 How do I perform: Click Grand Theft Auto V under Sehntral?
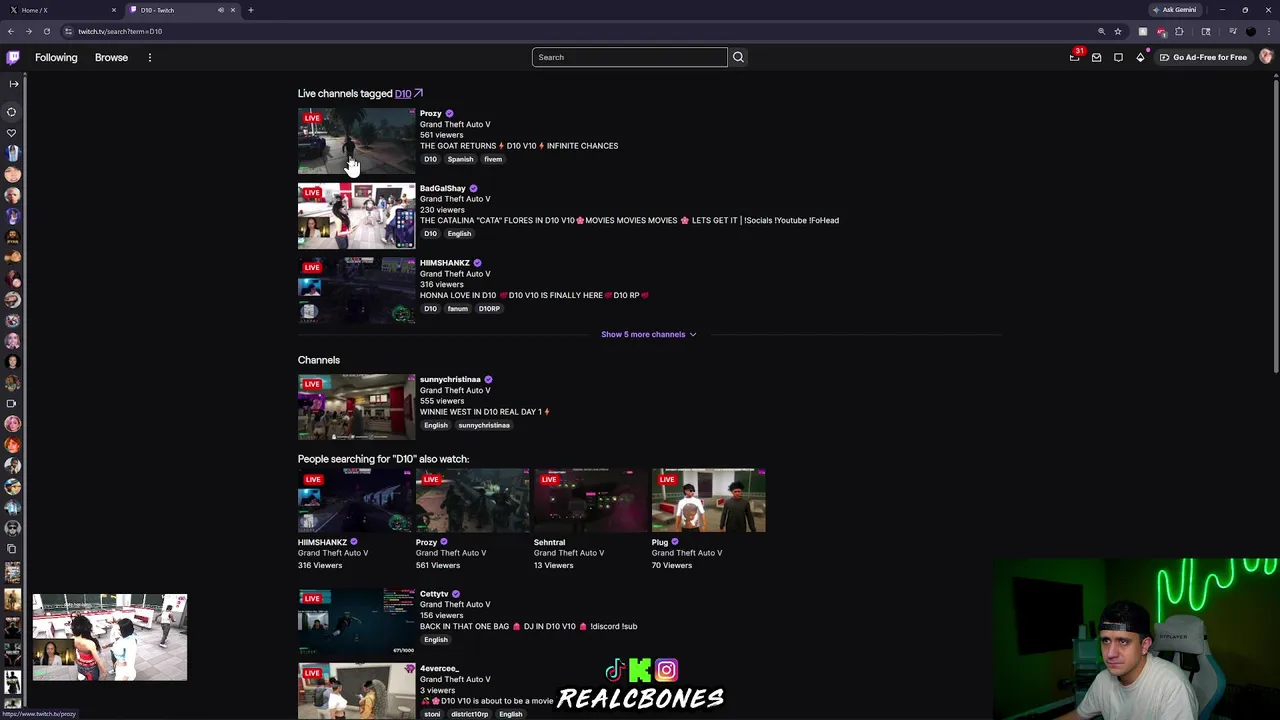click(x=569, y=553)
